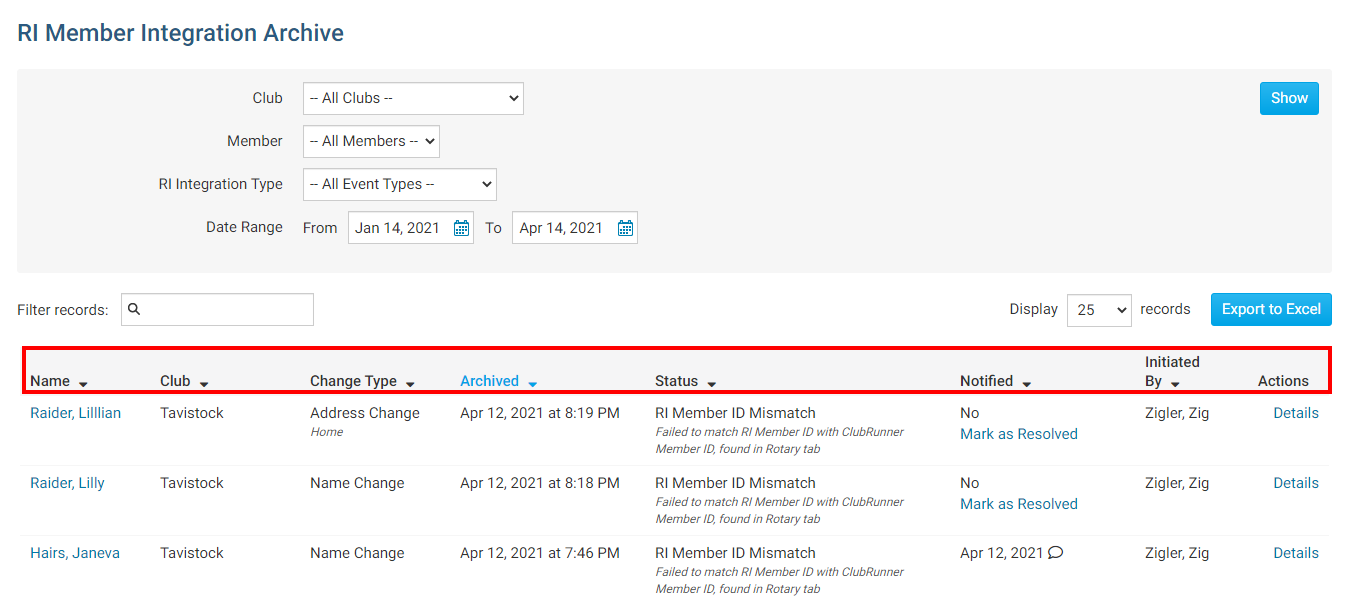The image size is (1354, 601).
Task: Expand the Club dropdown
Action: (413, 98)
